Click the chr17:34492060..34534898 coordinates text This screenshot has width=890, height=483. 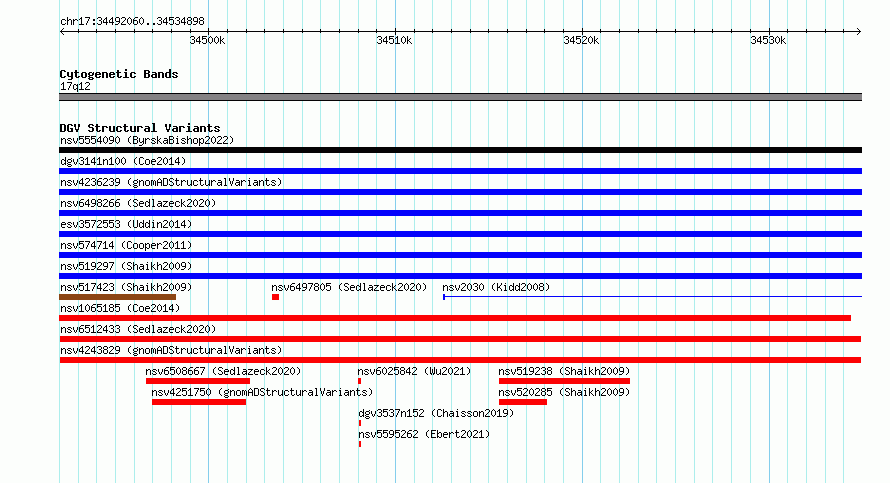click(x=132, y=21)
